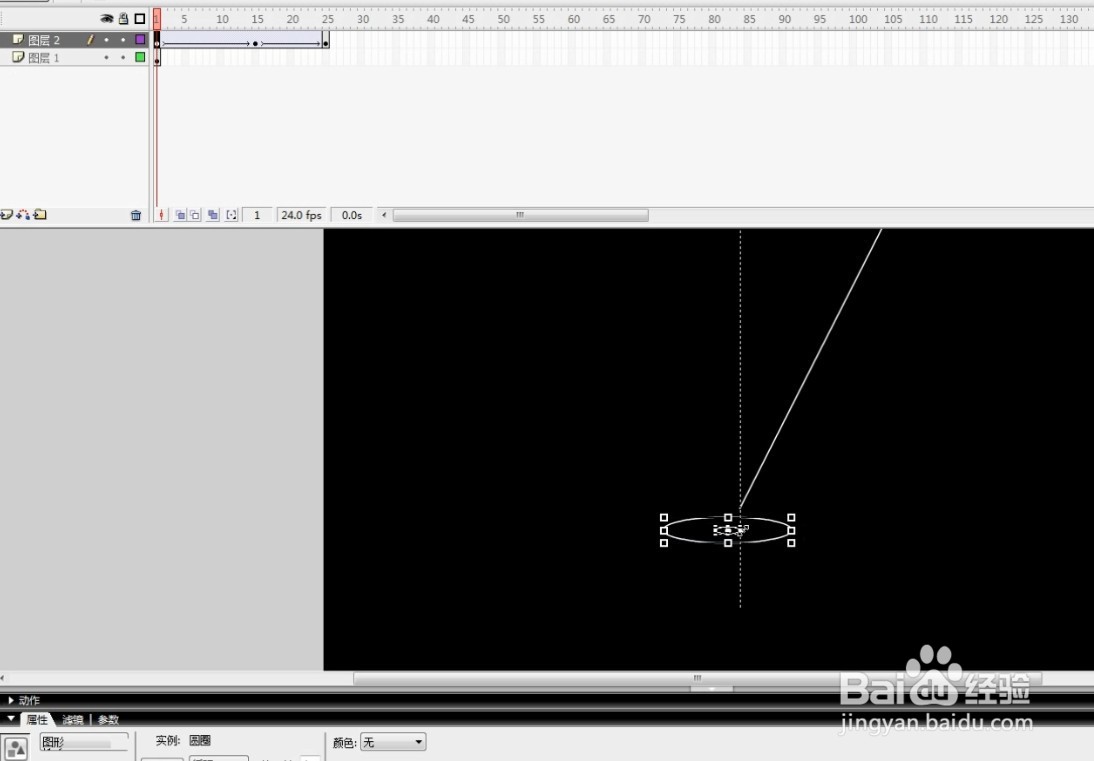Select first keyframe of 图层 1
This screenshot has width=1094, height=761.
pyautogui.click(x=157, y=58)
